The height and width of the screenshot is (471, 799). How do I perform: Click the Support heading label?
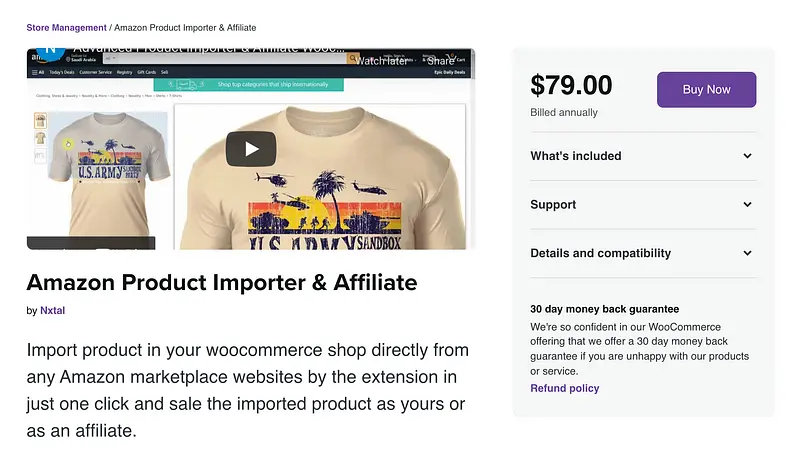(553, 205)
